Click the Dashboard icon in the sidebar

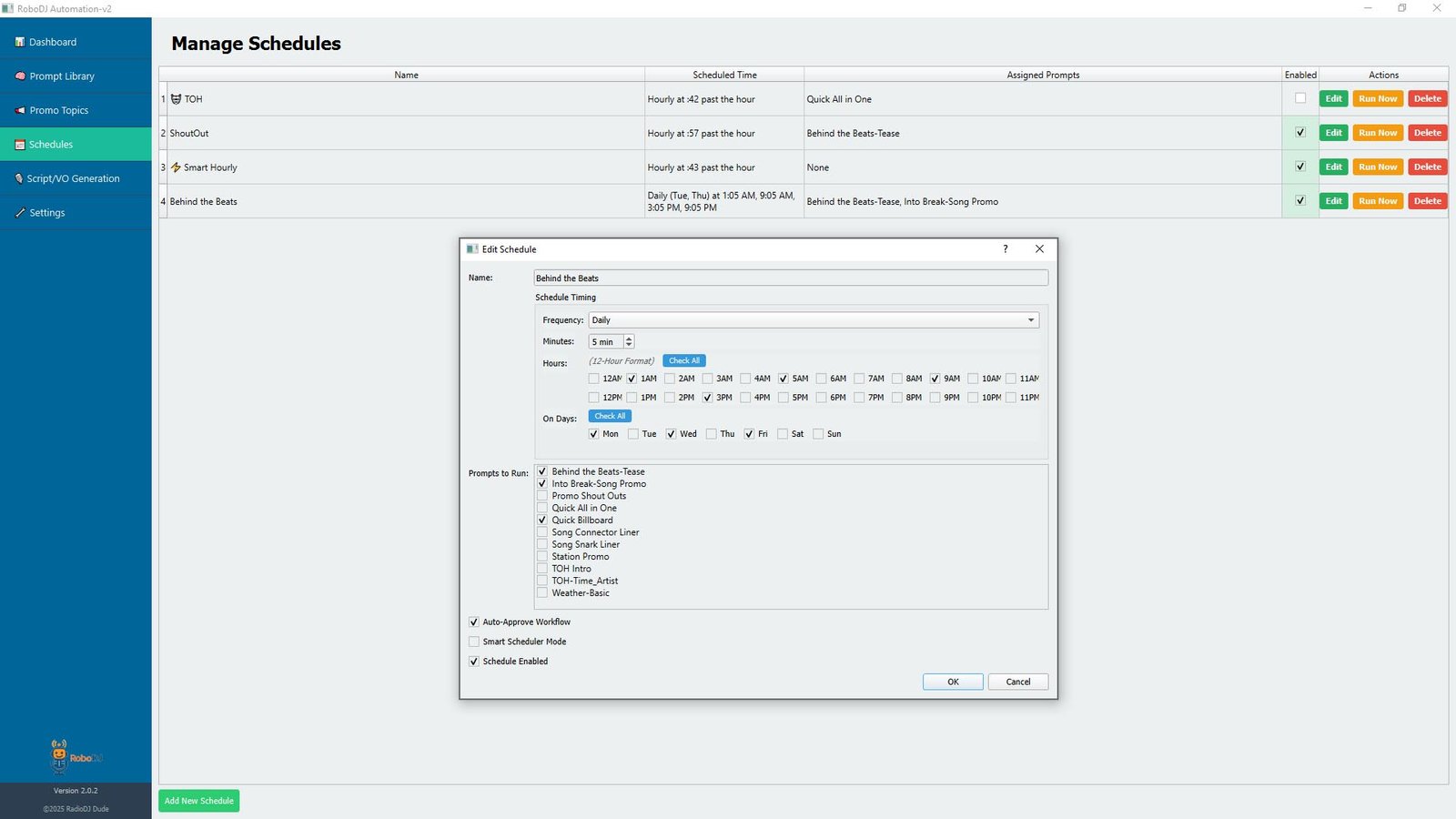(20, 42)
